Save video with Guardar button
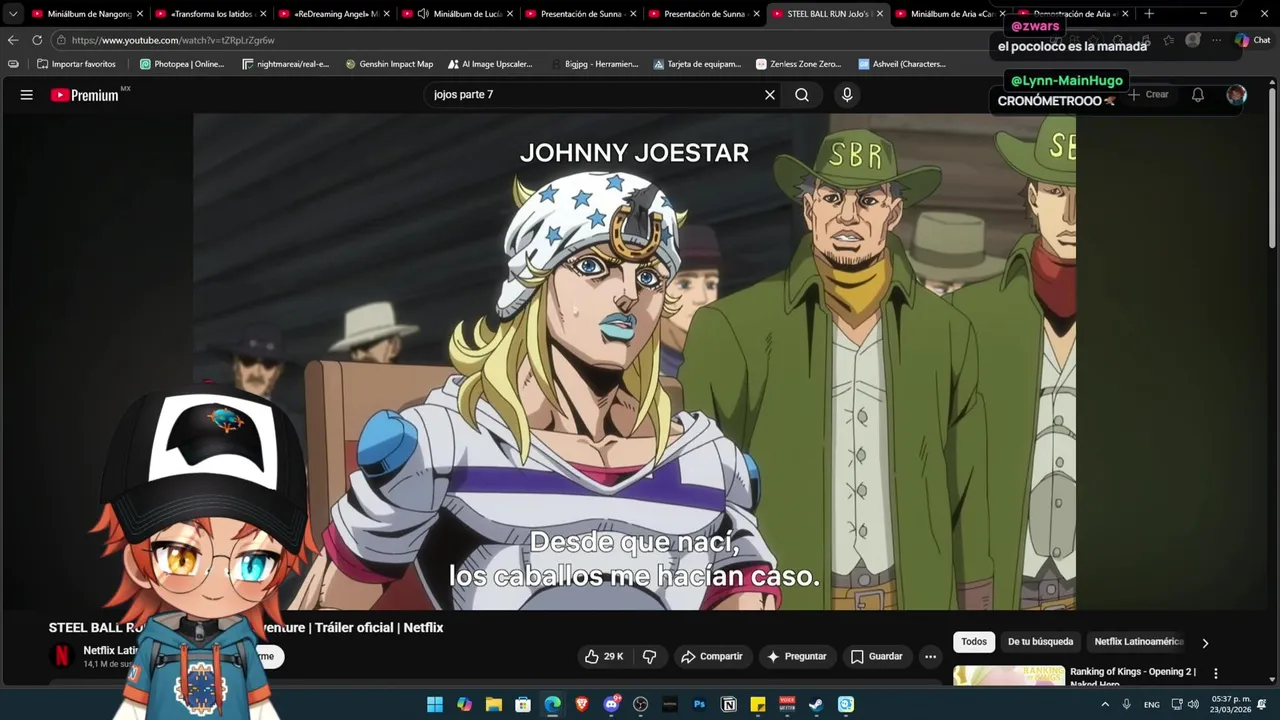The height and width of the screenshot is (720, 1280). 876,656
